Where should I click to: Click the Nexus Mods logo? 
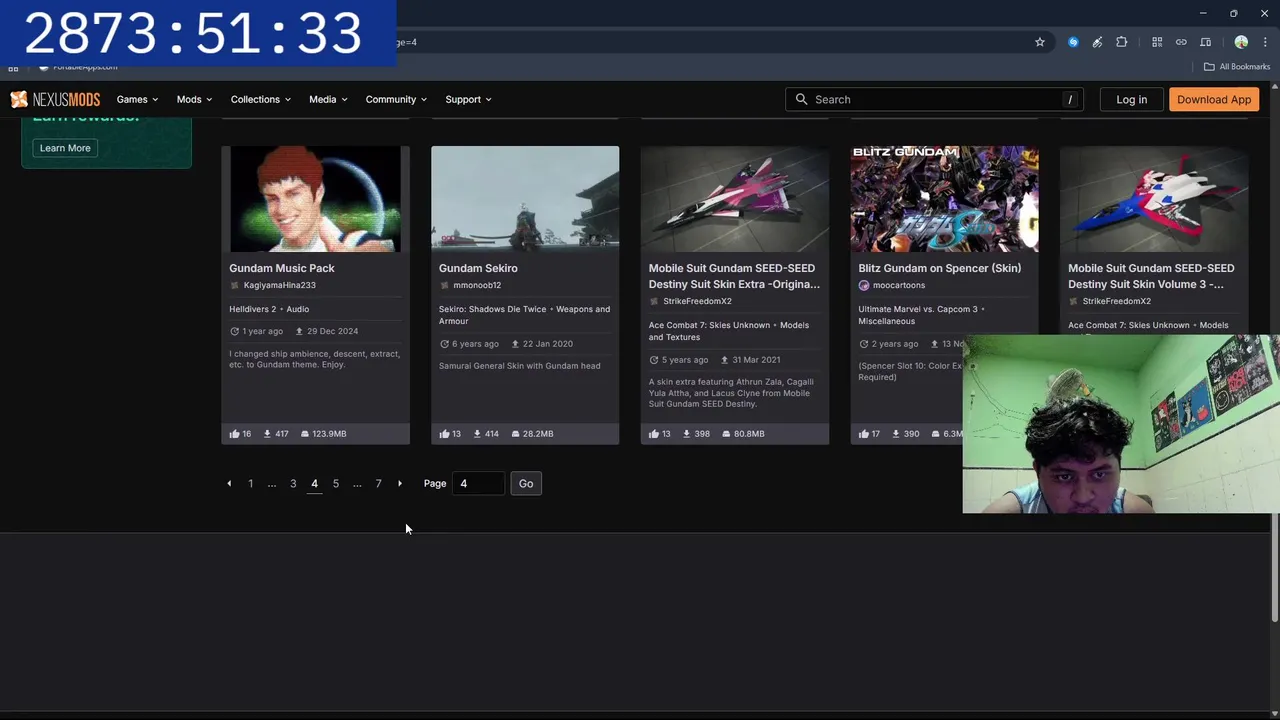[55, 99]
